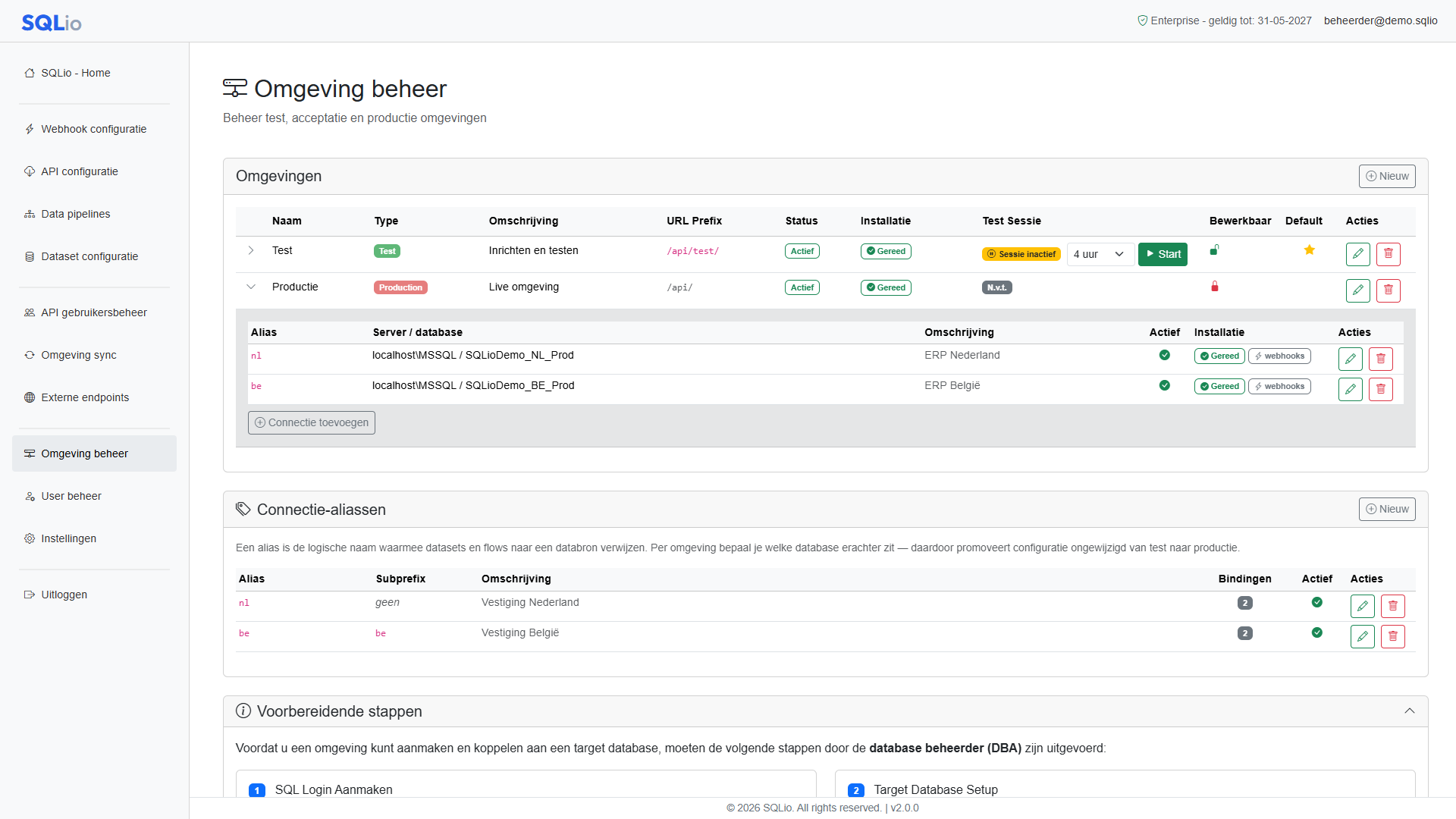Navigate to Externe endpoints

pyautogui.click(x=94, y=397)
